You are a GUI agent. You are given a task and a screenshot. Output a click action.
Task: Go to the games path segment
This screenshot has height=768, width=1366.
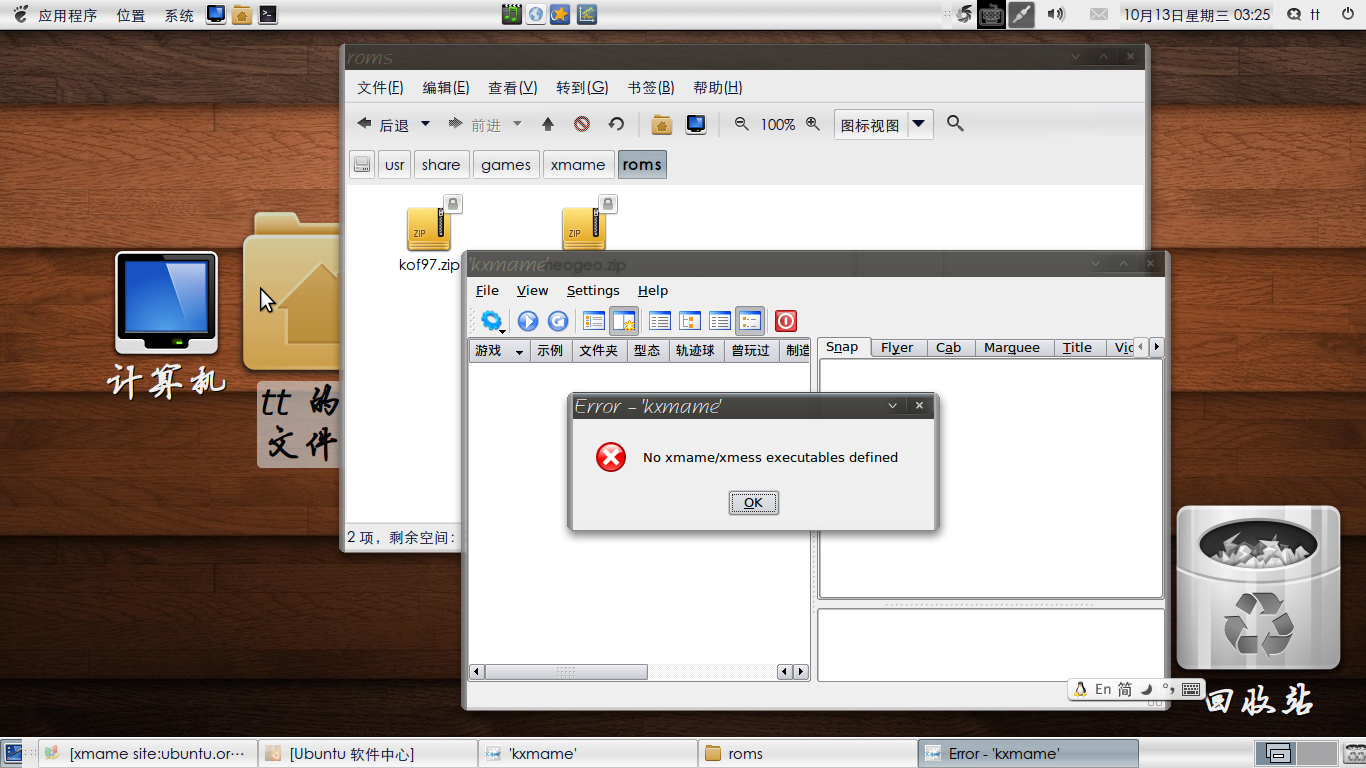(506, 165)
